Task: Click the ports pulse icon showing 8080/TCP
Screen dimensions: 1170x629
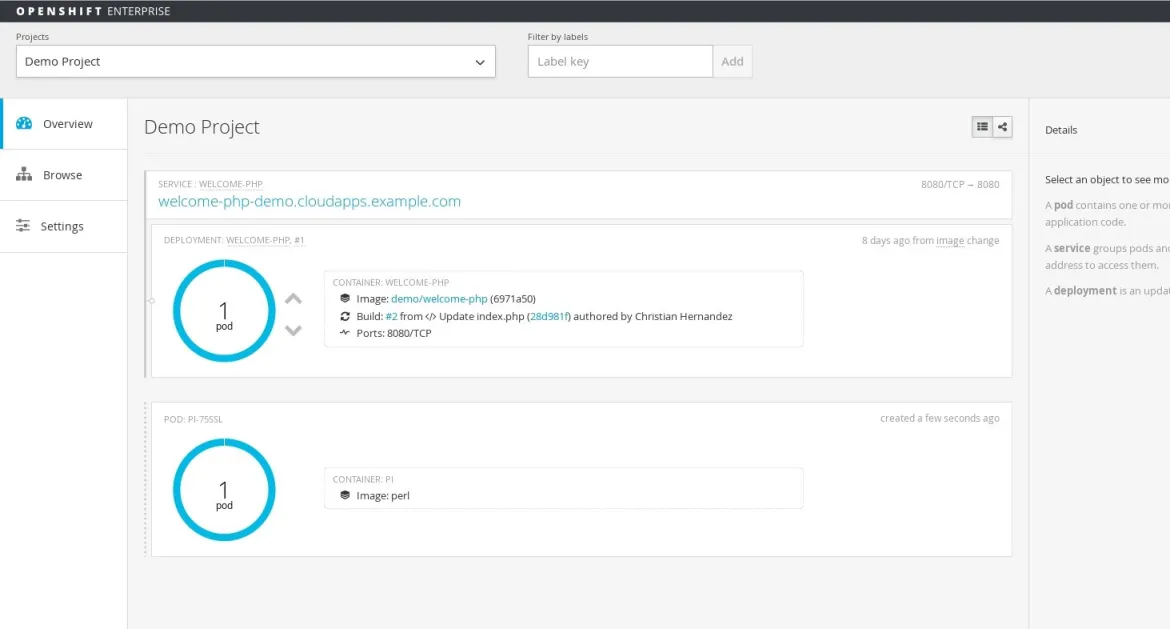Action: 345,332
